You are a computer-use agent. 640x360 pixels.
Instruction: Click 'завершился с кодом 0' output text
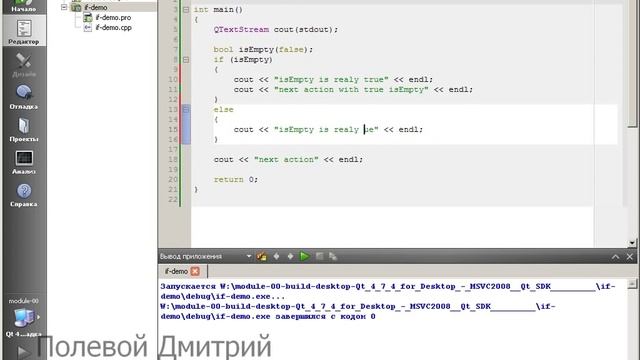click(325, 316)
